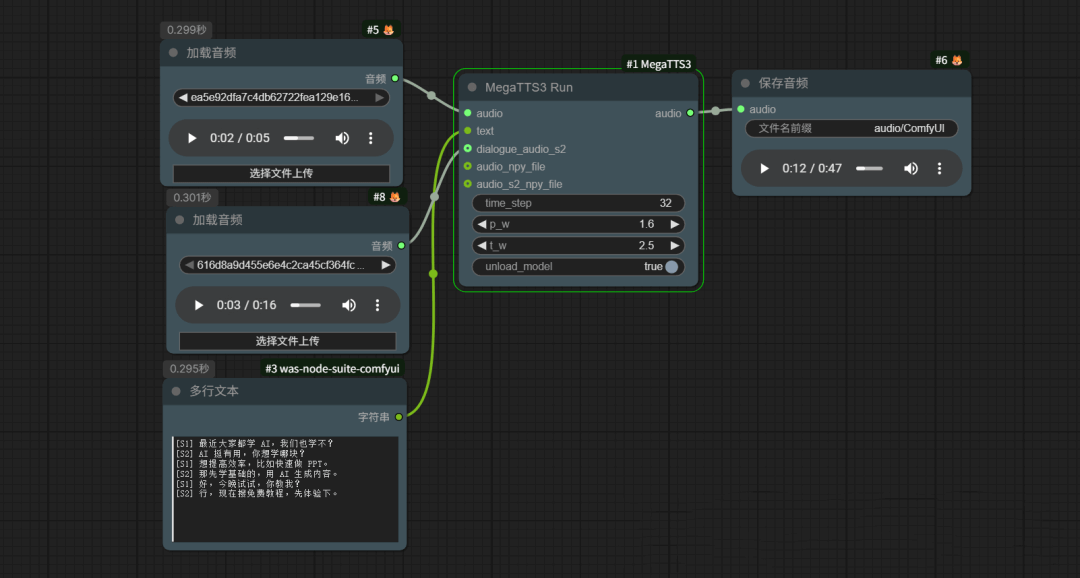Viewport: 1080px width, 578px height.
Task: Click the audio_s2_npy_file input port
Action: click(468, 184)
